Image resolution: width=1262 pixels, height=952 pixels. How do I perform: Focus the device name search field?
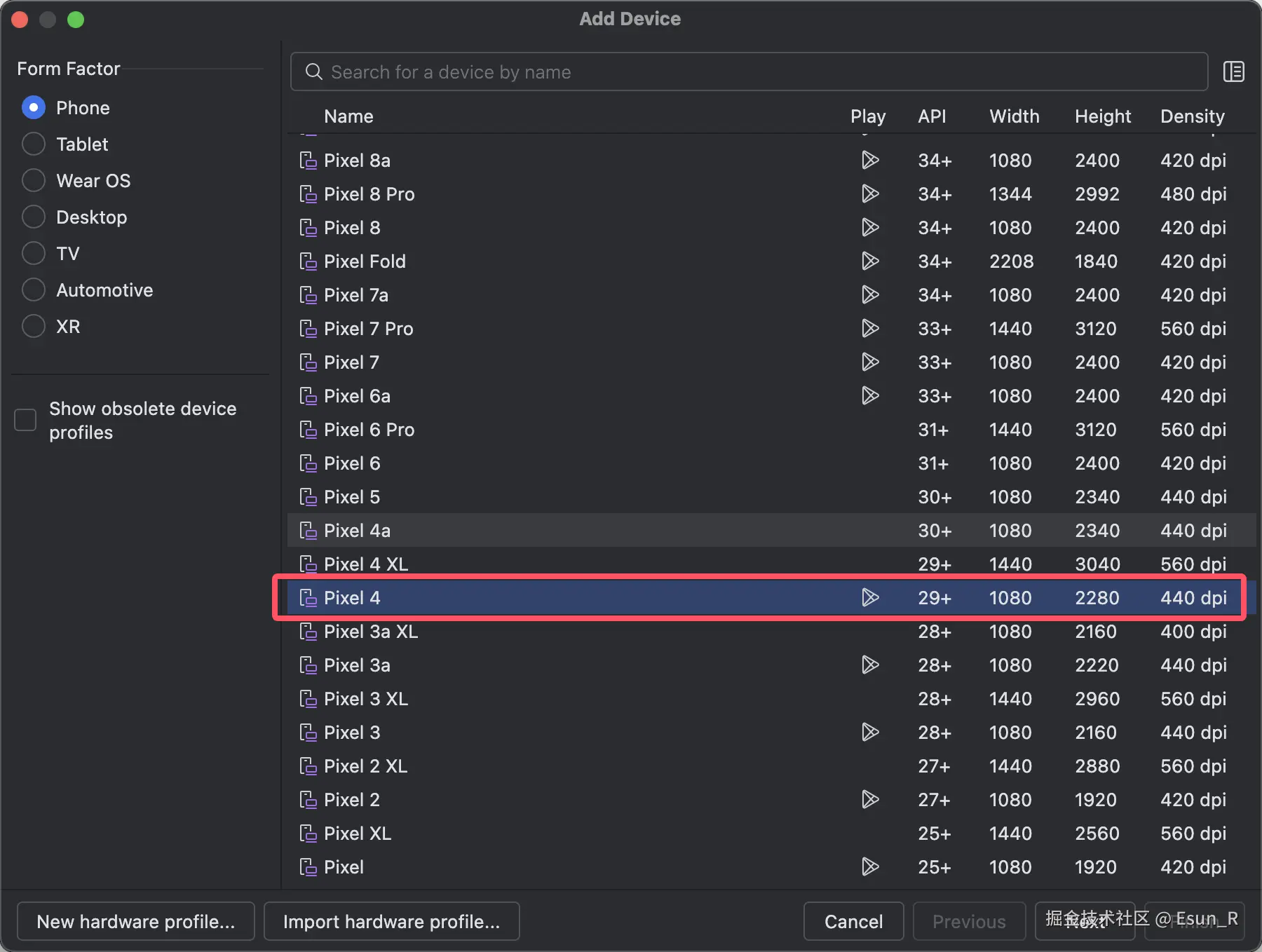749,72
